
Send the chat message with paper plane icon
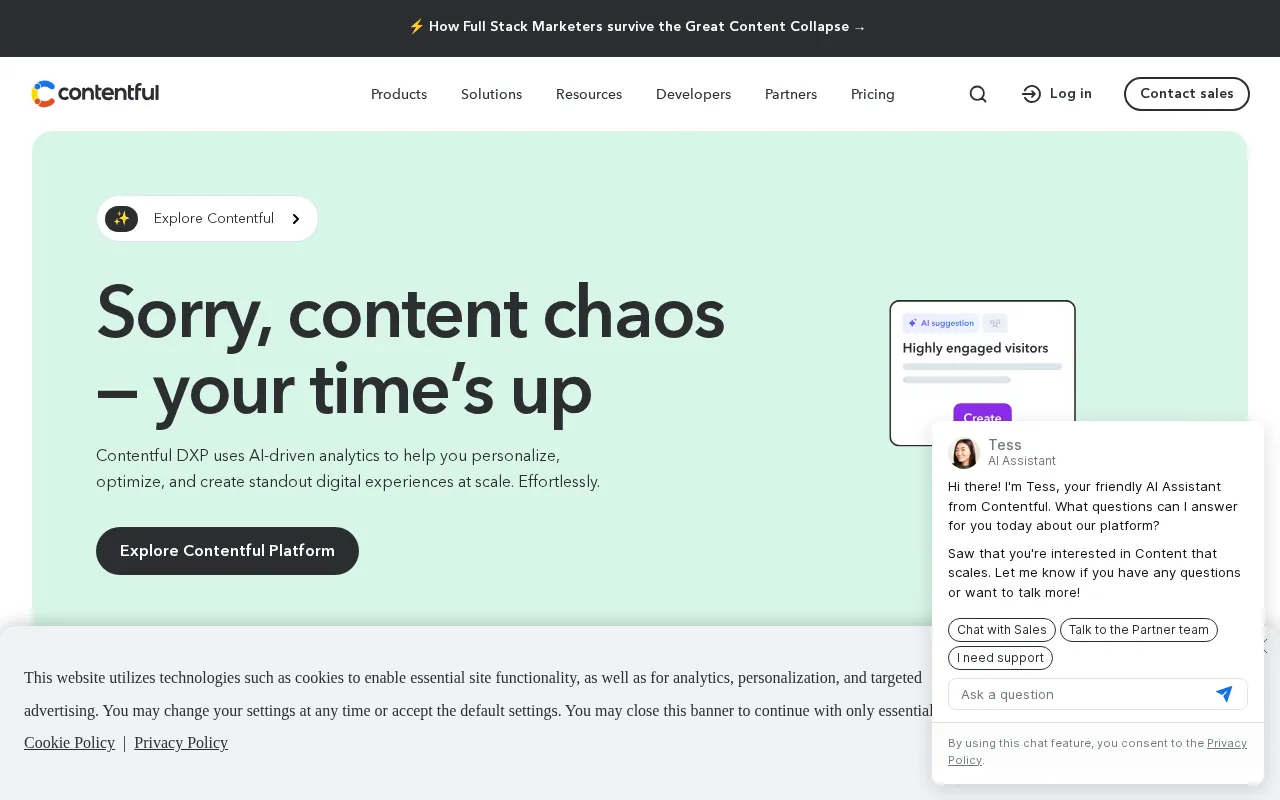point(1224,694)
